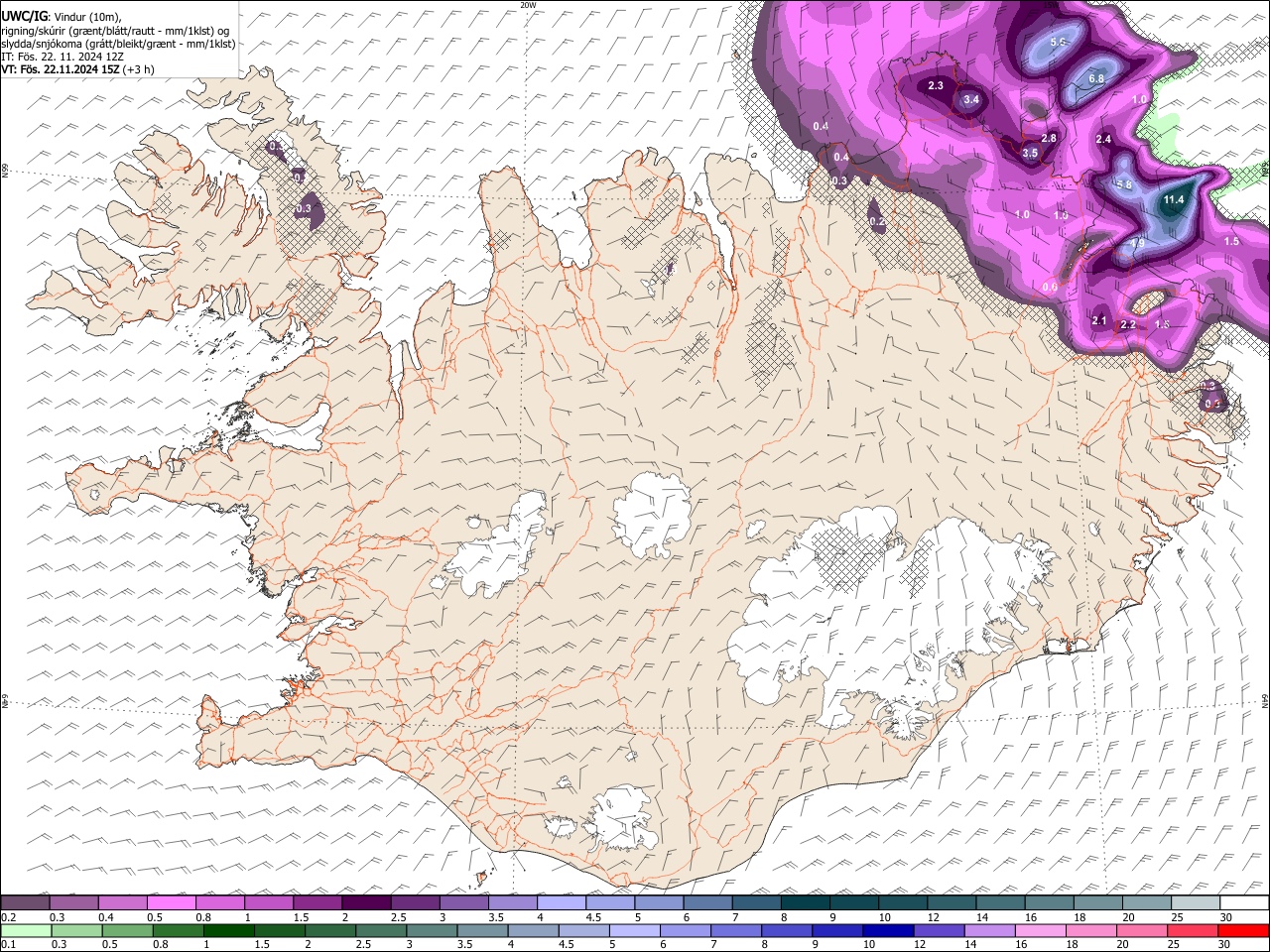Screen dimensions: 1270x952
Task: Pick the pale gray snow swatch at 25
Action: [x=1196, y=903]
